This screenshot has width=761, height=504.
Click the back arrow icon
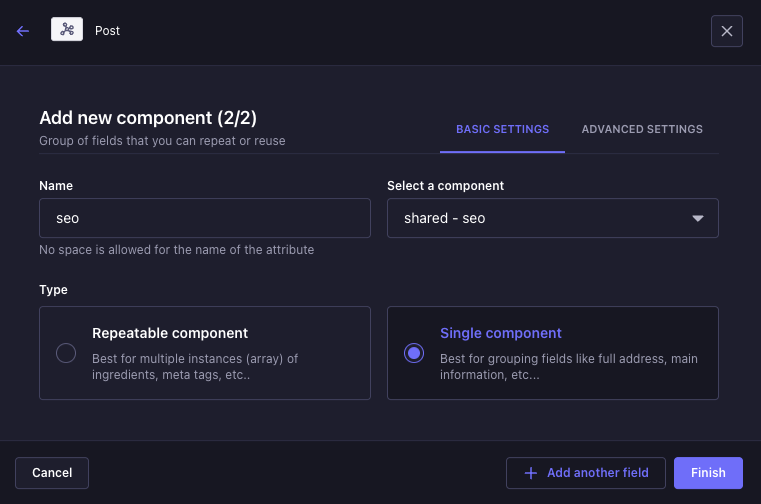[x=23, y=31]
